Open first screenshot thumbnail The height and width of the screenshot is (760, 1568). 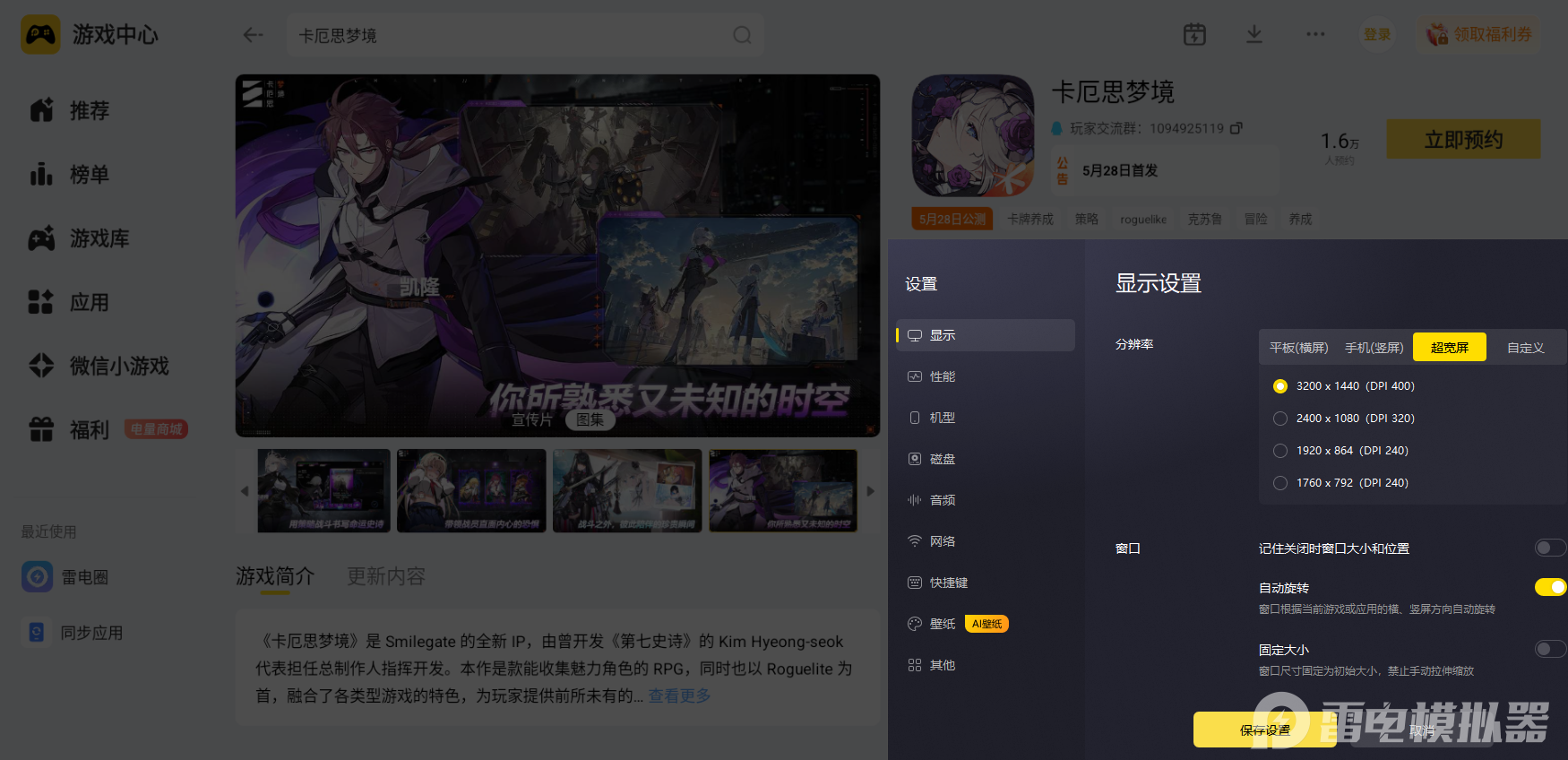323,490
